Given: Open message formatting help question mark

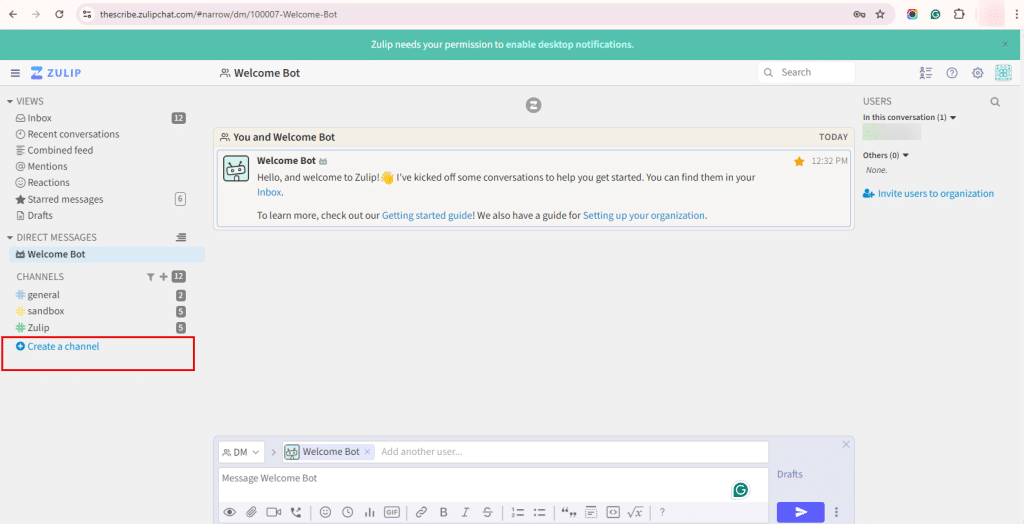Looking at the screenshot, I should coord(662,512).
